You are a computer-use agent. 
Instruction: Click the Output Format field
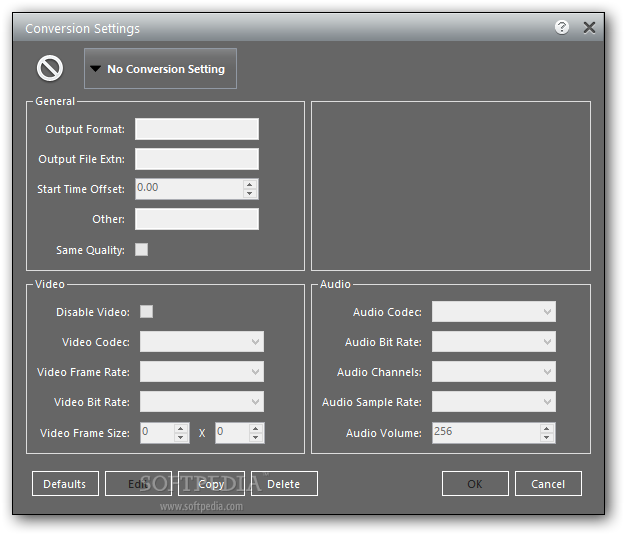click(x=197, y=129)
